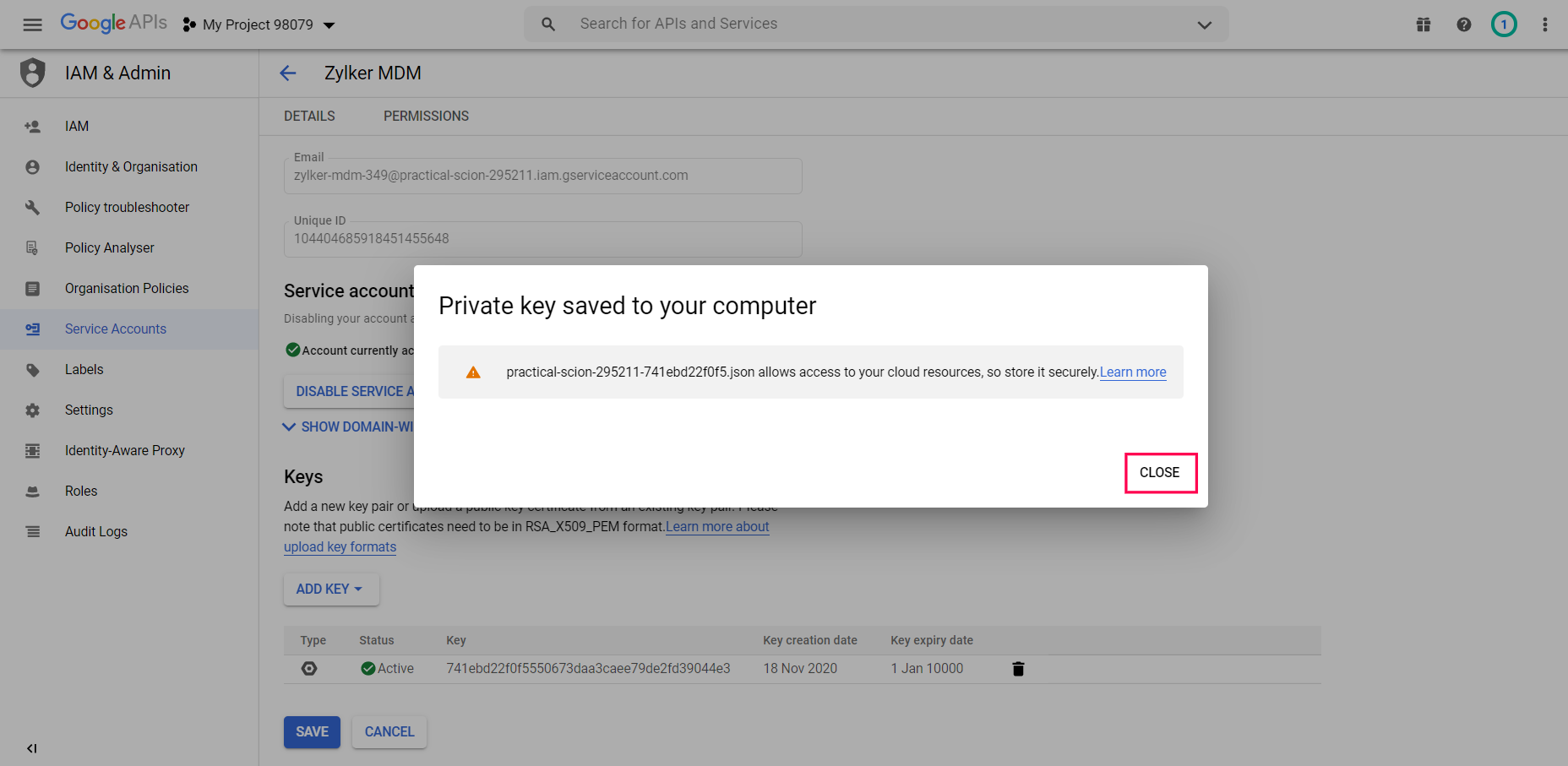
Task: Click the Zylker MDM page title
Action: [373, 73]
